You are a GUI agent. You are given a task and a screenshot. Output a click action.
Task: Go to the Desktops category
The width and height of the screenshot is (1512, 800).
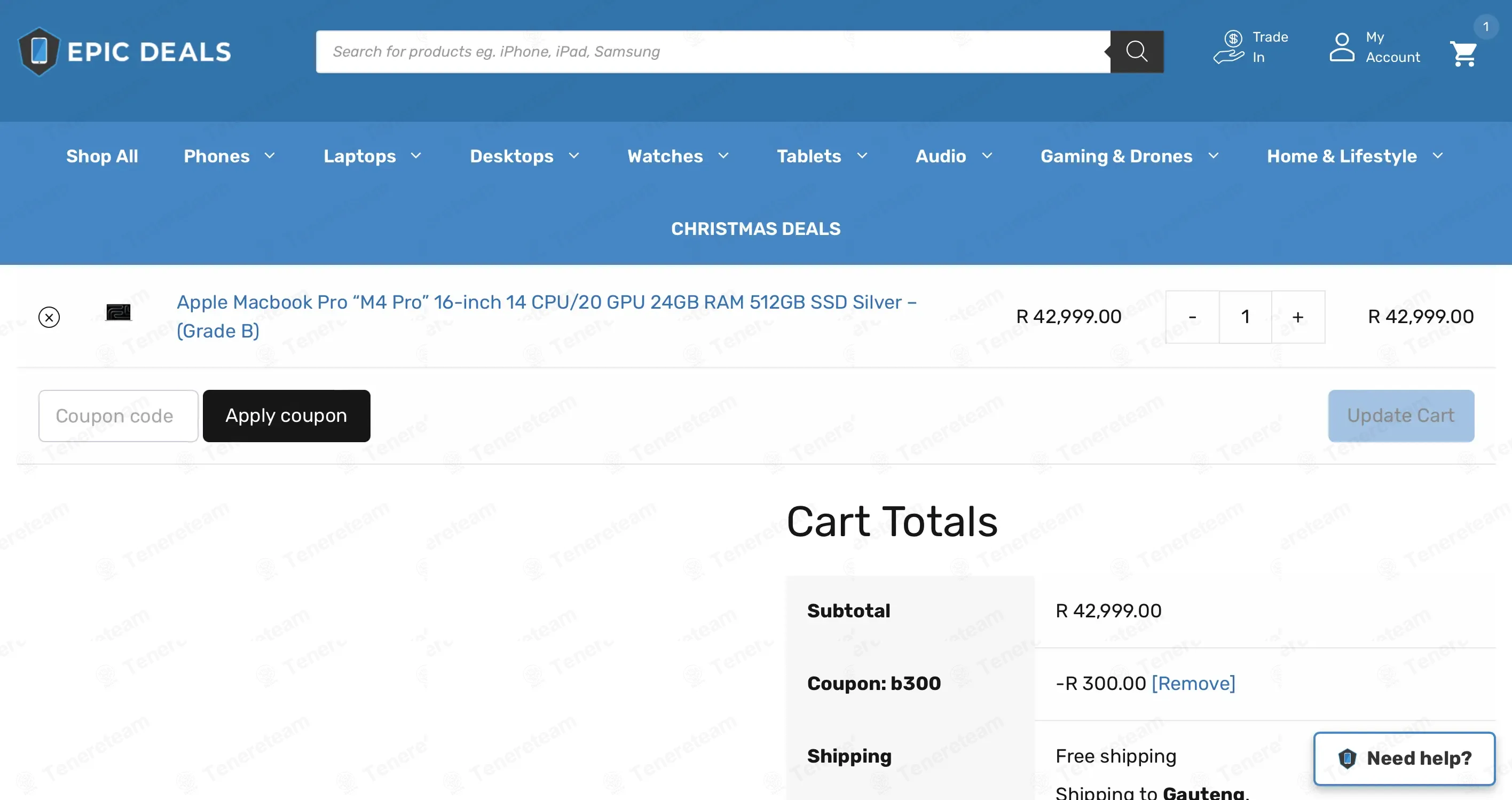pos(512,156)
